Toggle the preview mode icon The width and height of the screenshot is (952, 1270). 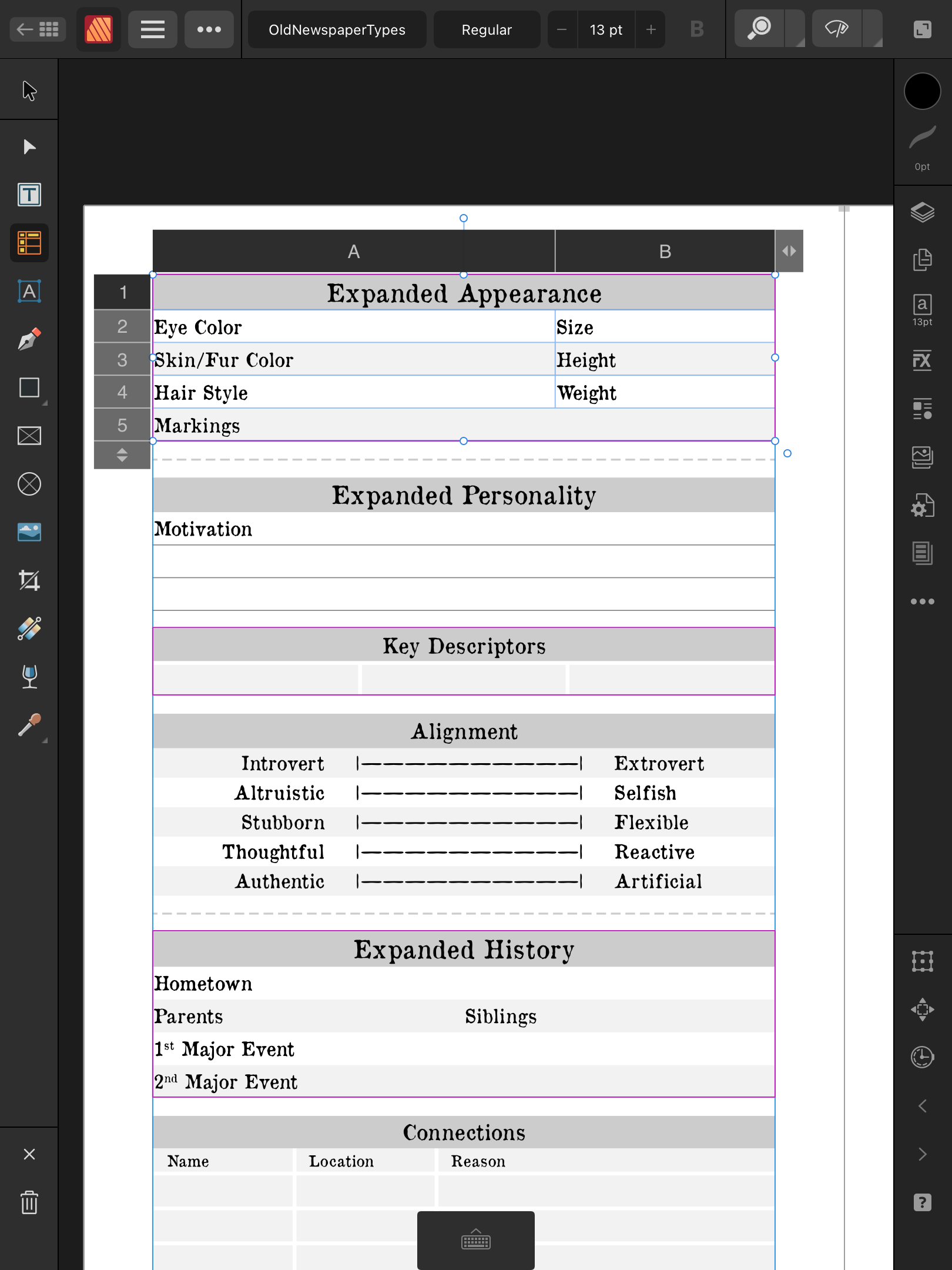(x=837, y=29)
